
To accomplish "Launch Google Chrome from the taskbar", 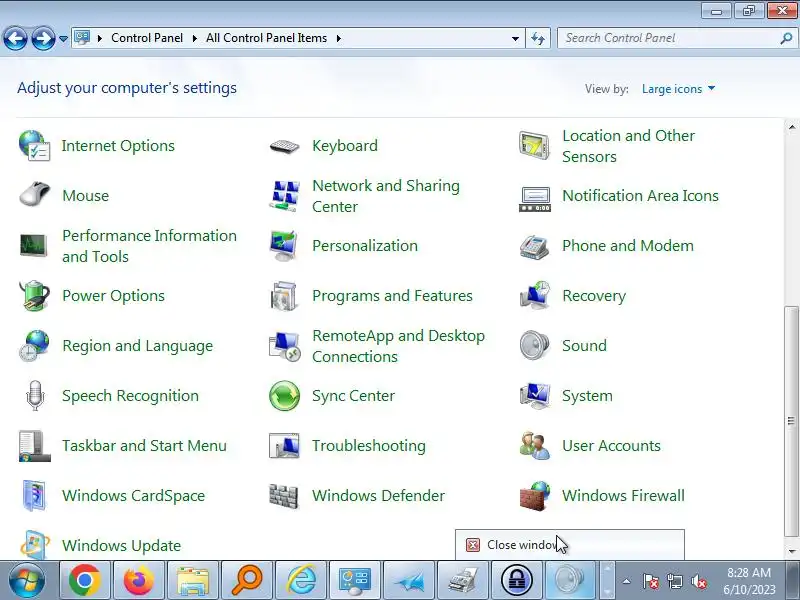I will tap(85, 581).
